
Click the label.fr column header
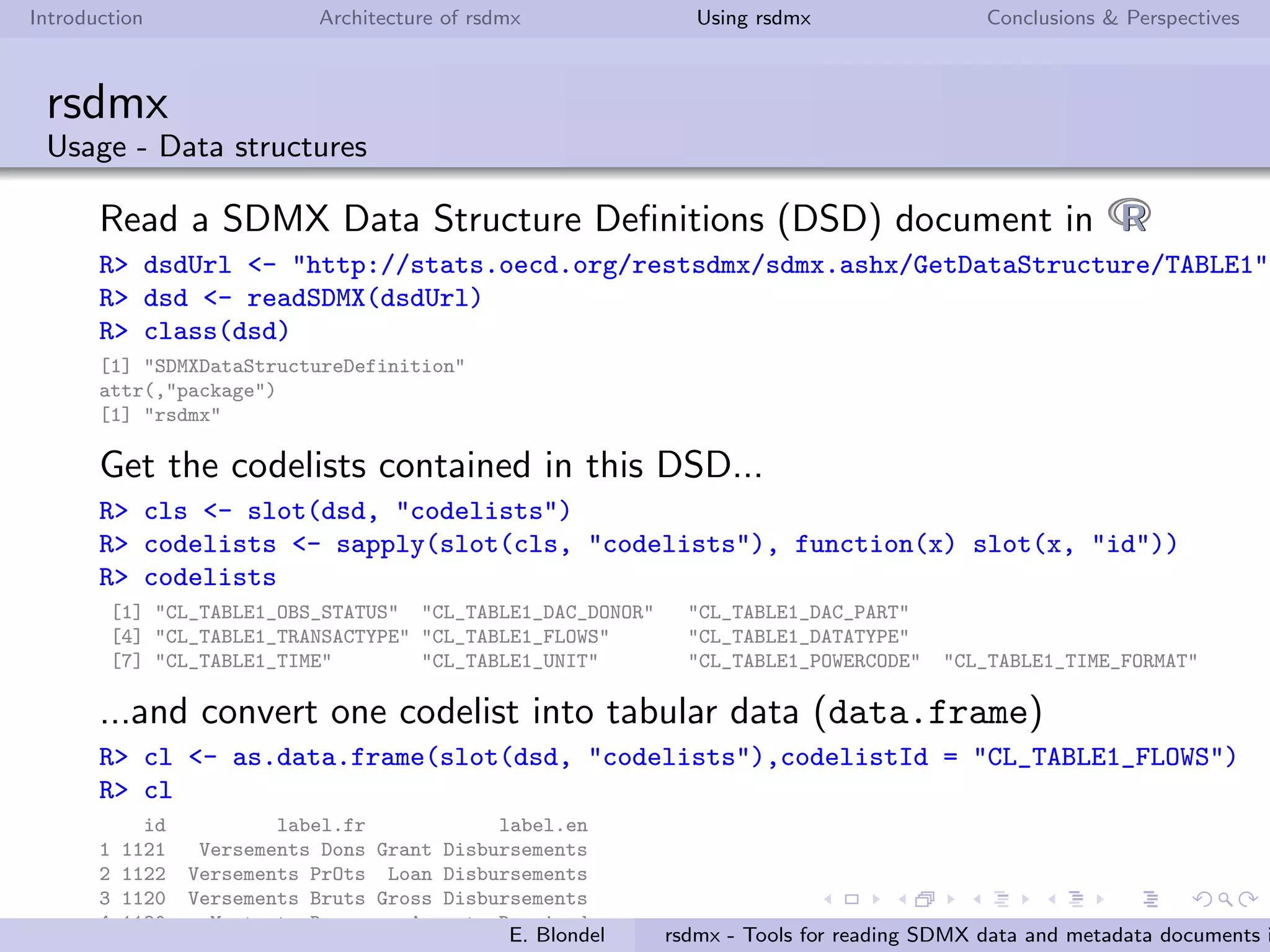point(321,826)
